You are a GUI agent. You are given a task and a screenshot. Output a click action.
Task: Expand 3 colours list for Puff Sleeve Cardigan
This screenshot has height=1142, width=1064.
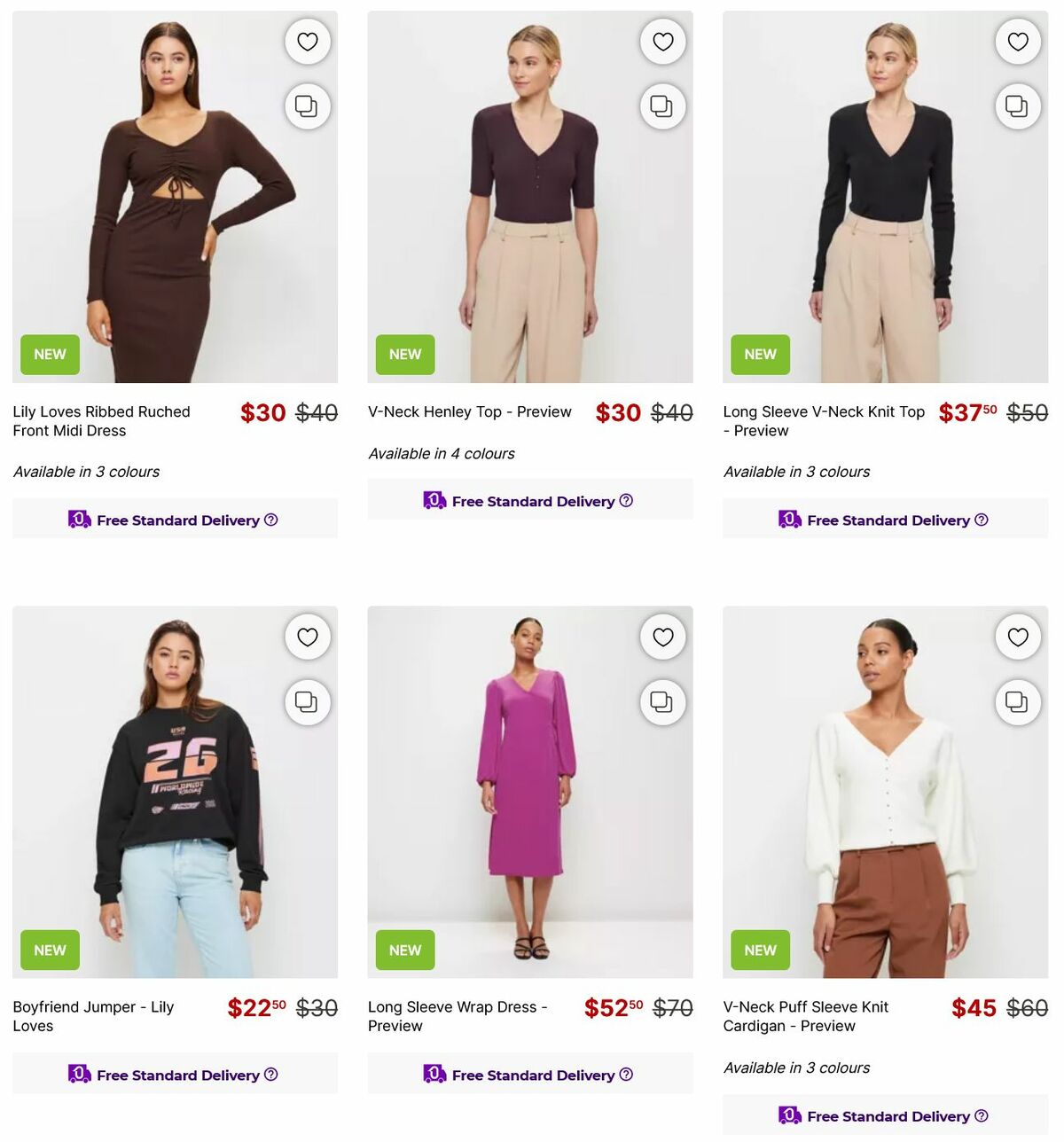tap(796, 1068)
